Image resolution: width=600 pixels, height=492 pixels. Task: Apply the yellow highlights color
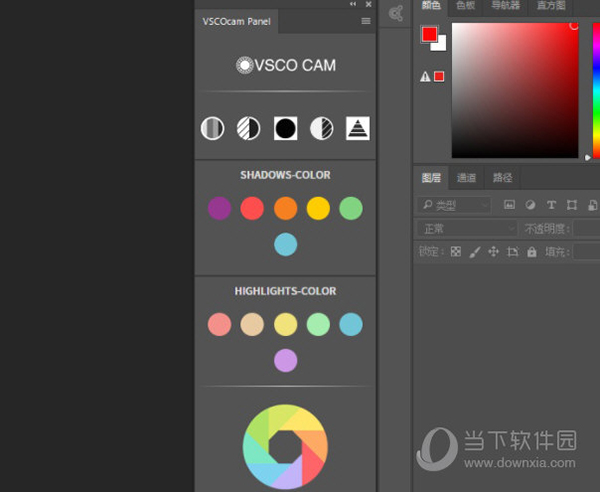point(285,324)
